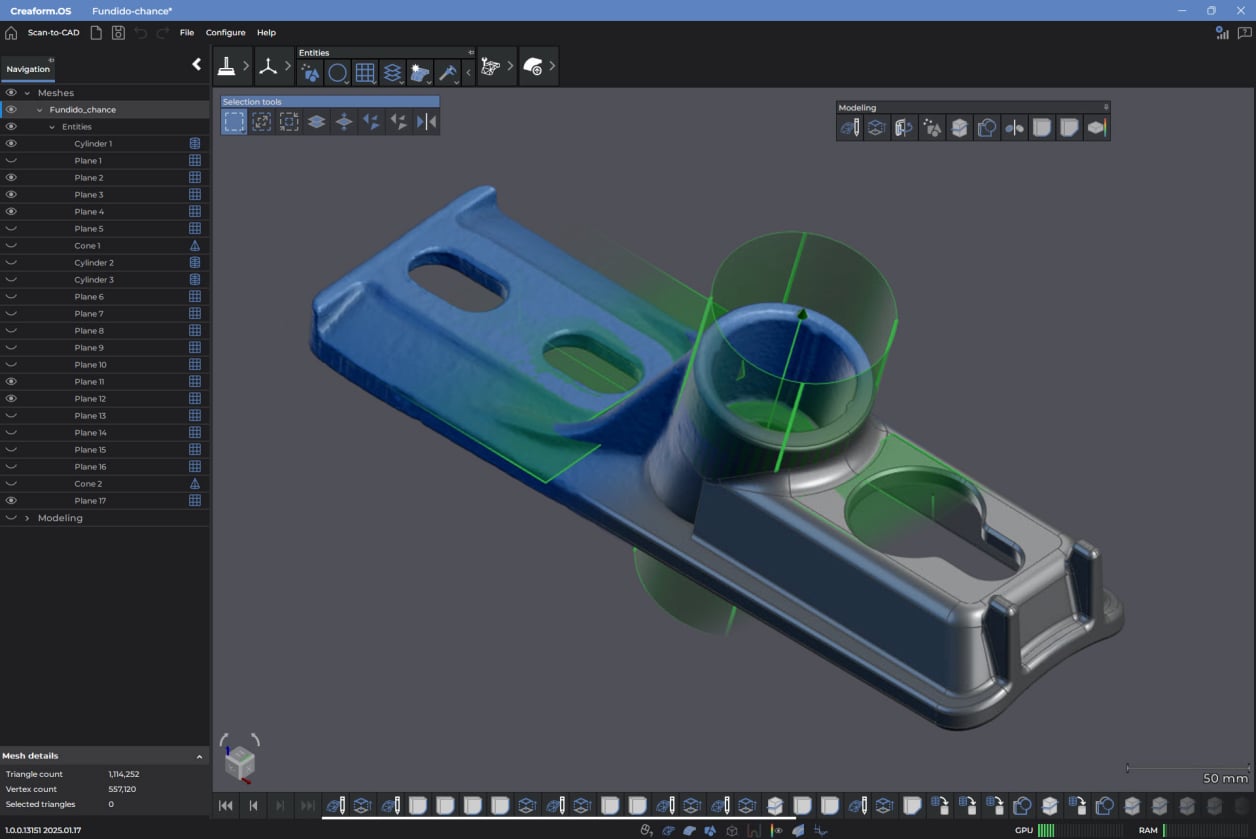Switch to the Navigation tab
The image size is (1256, 839).
point(28,69)
